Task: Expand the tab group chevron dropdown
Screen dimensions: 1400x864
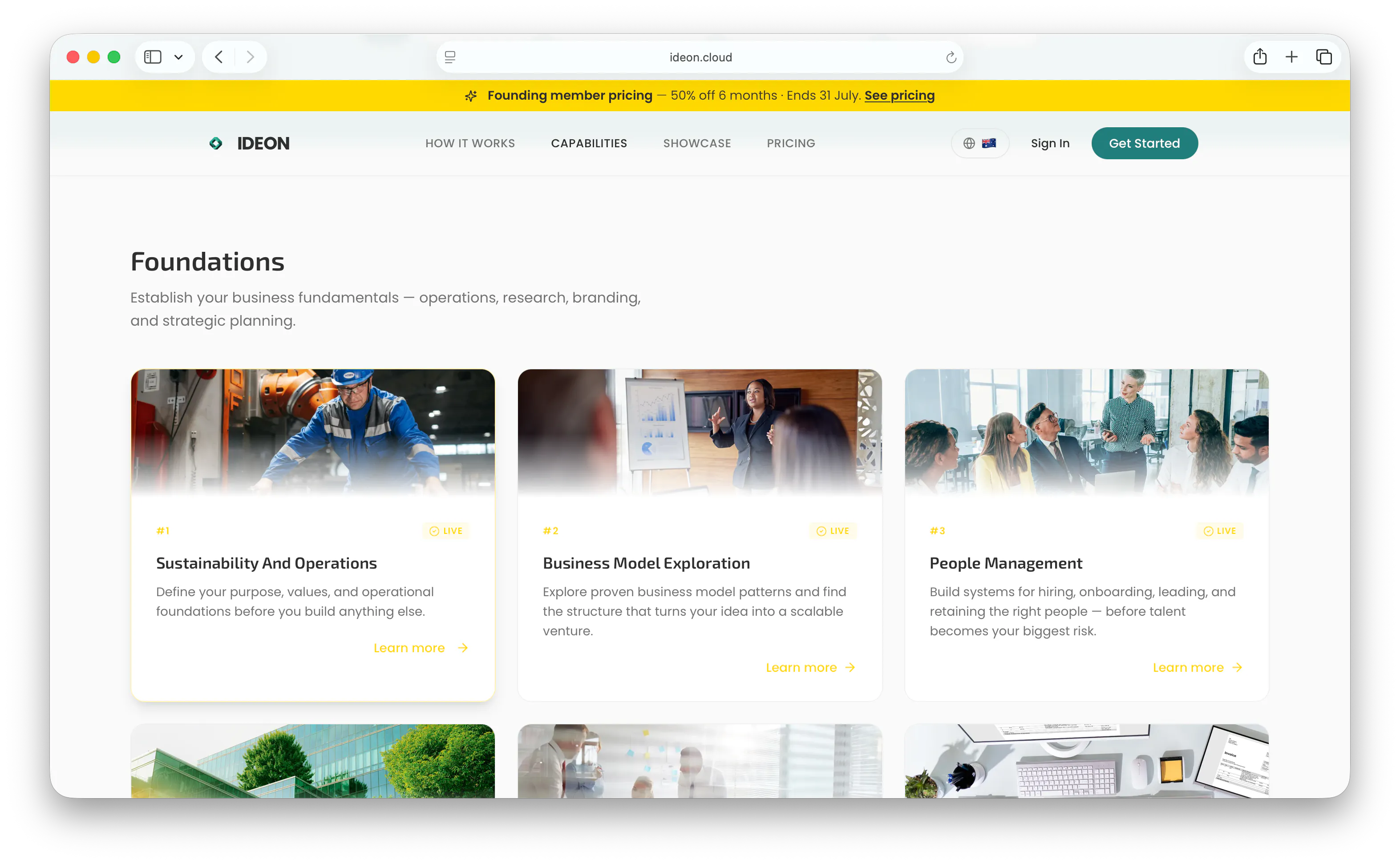Action: [x=178, y=57]
